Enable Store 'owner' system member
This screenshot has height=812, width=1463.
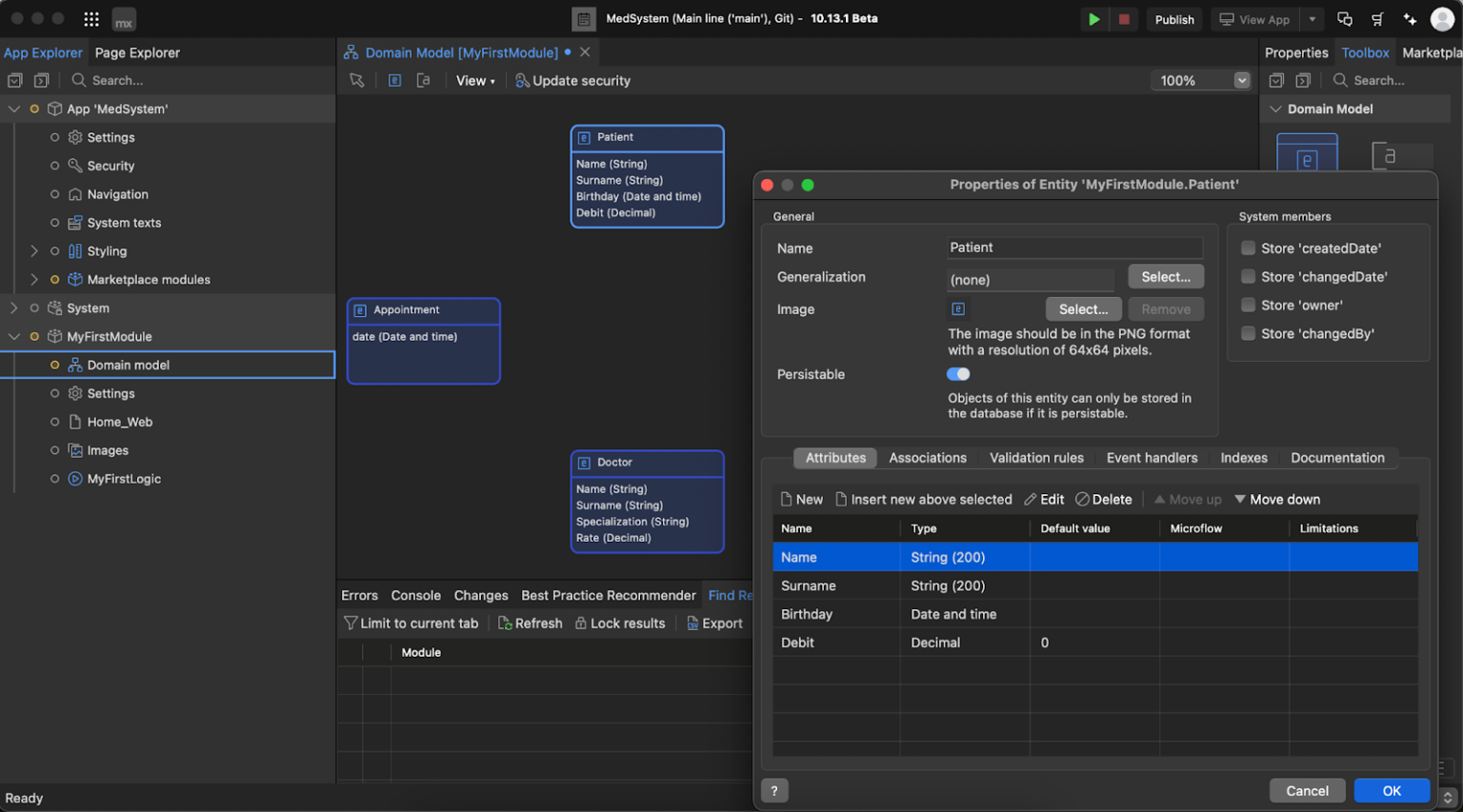click(x=1248, y=305)
